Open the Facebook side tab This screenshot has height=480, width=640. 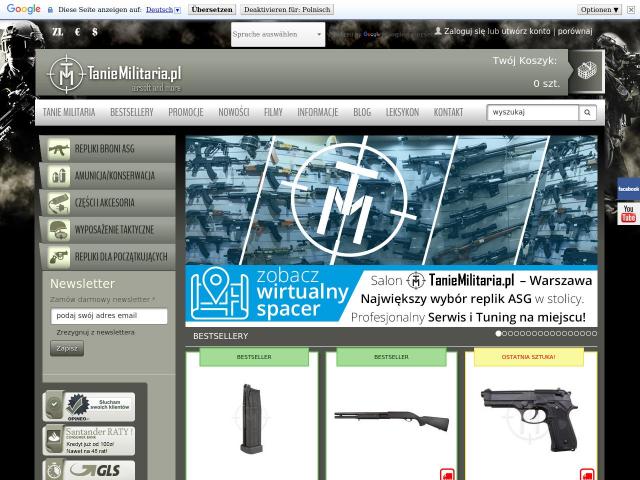(x=628, y=189)
